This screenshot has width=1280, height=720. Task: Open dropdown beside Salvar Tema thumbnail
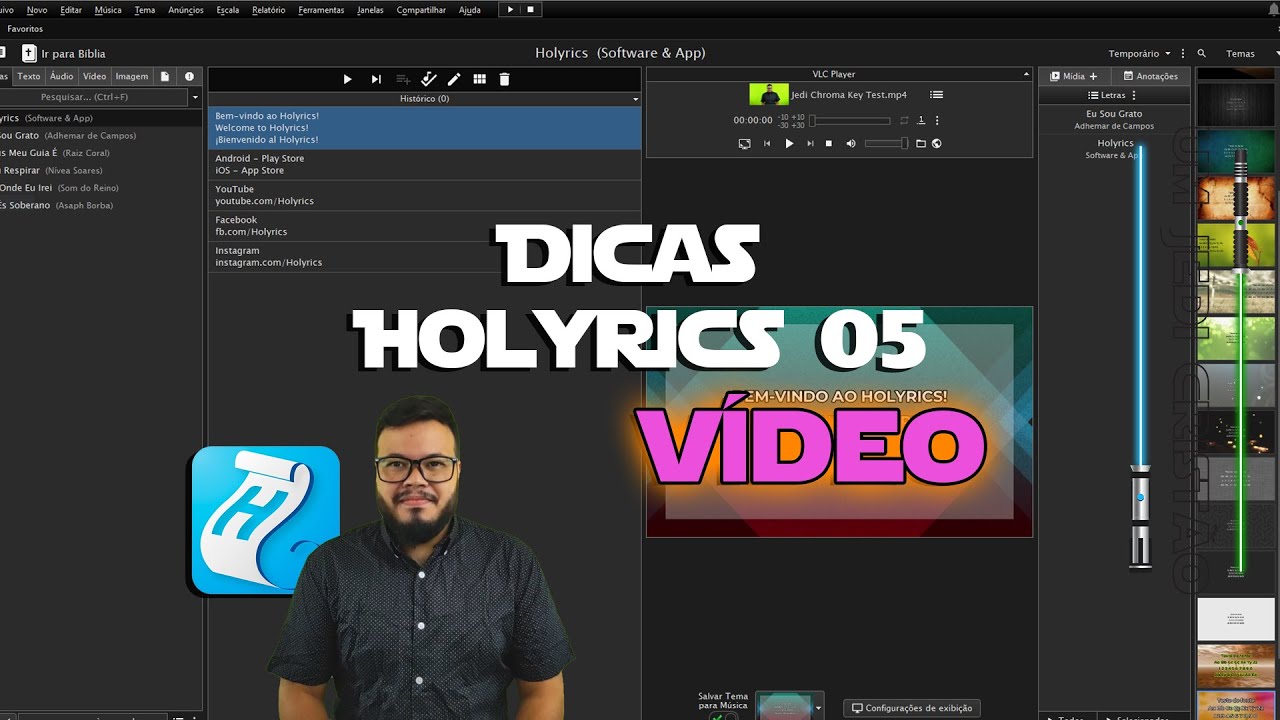pyautogui.click(x=819, y=708)
